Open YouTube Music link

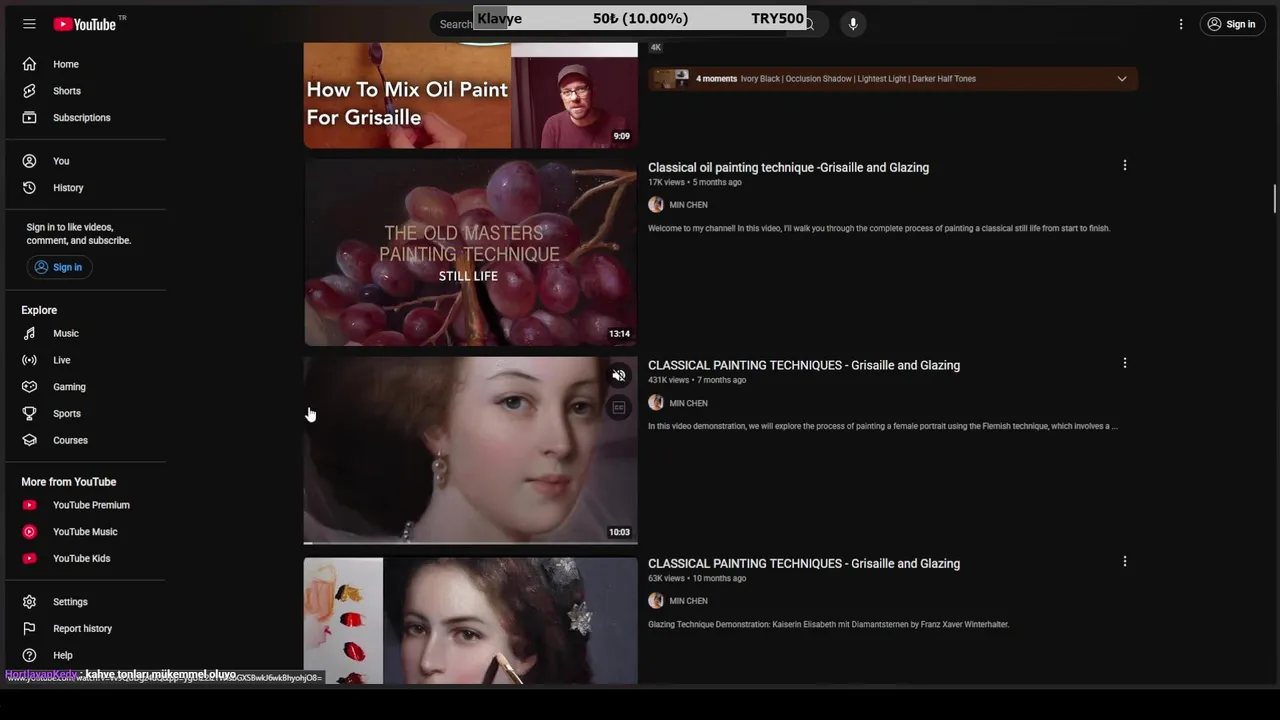tap(86, 532)
